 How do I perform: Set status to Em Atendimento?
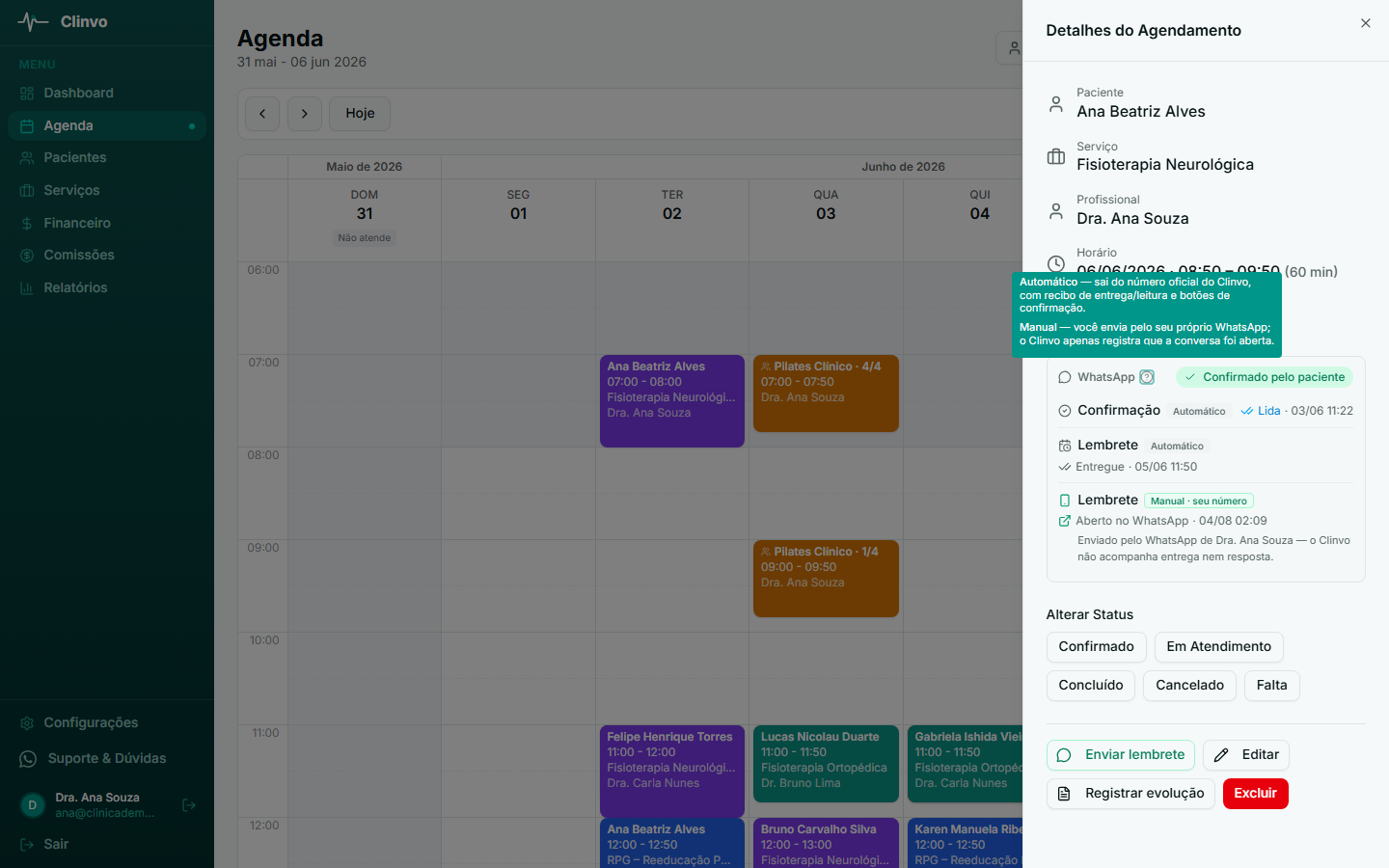click(1218, 647)
